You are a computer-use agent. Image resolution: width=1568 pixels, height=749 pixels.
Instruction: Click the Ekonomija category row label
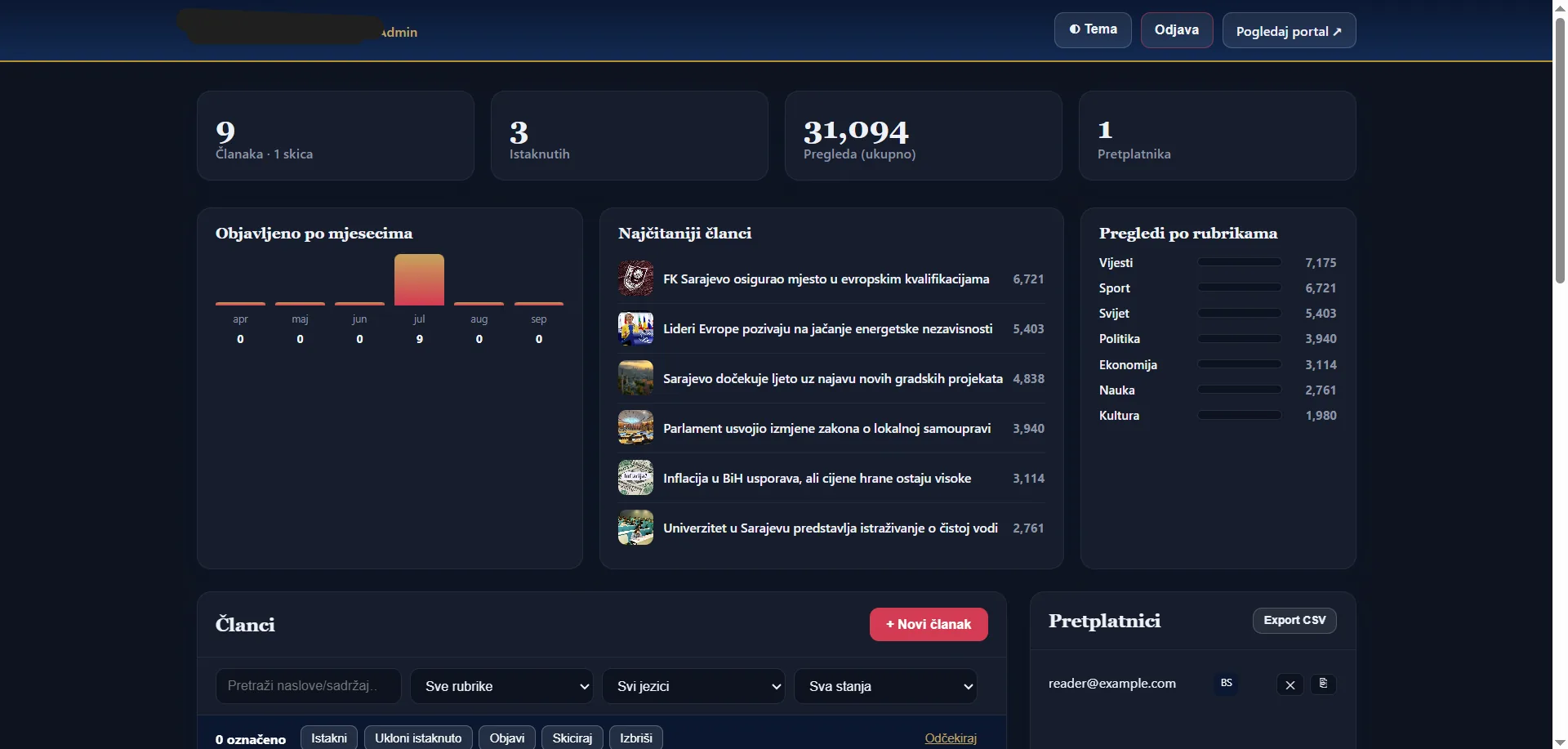(x=1128, y=365)
